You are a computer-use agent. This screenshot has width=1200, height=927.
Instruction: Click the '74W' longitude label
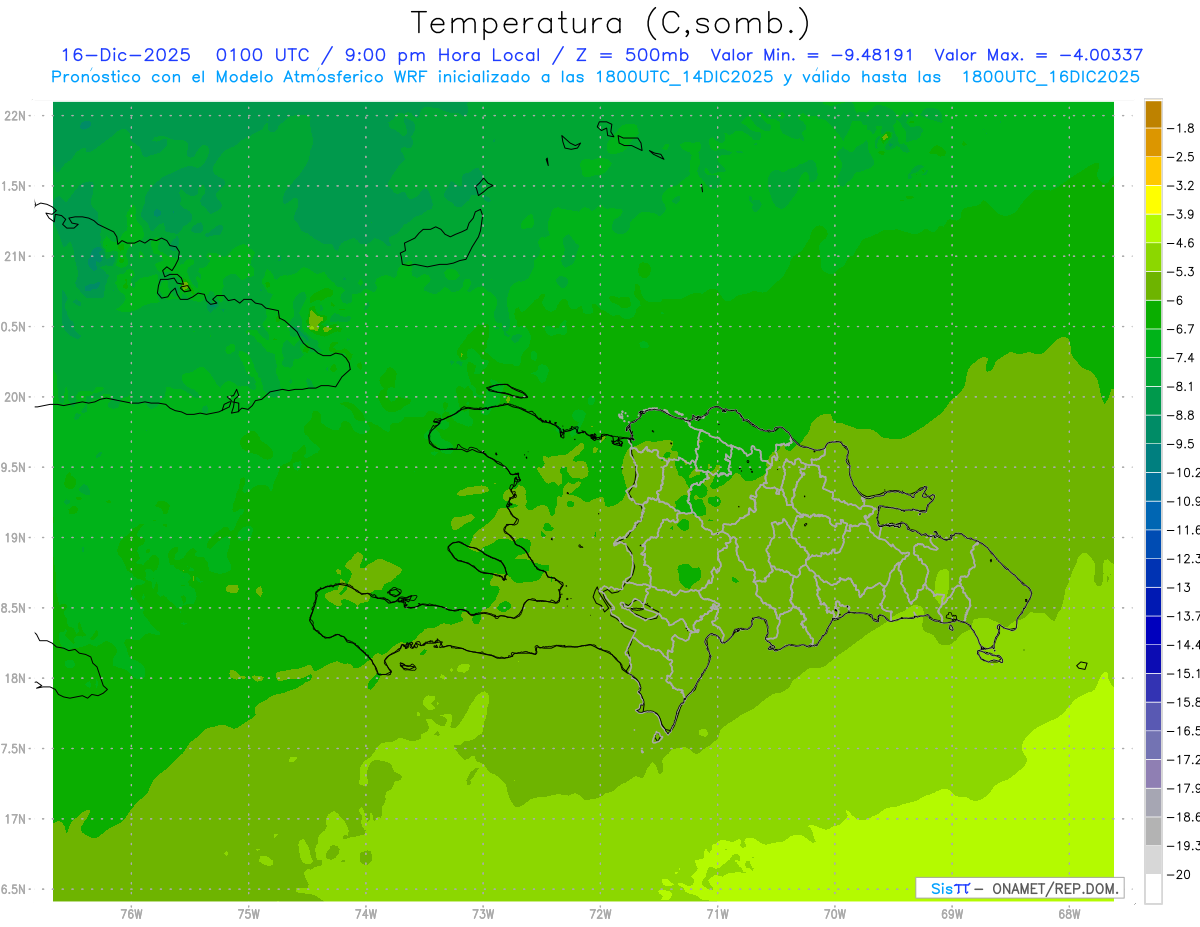366,914
